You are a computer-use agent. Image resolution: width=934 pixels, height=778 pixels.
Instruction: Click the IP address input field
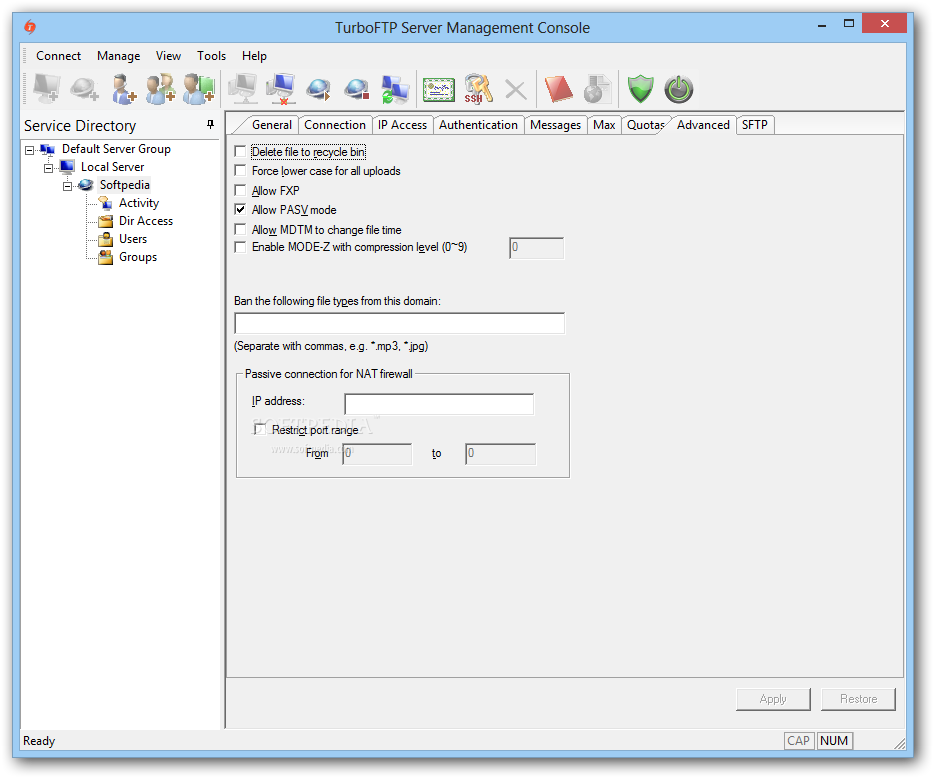pos(439,404)
